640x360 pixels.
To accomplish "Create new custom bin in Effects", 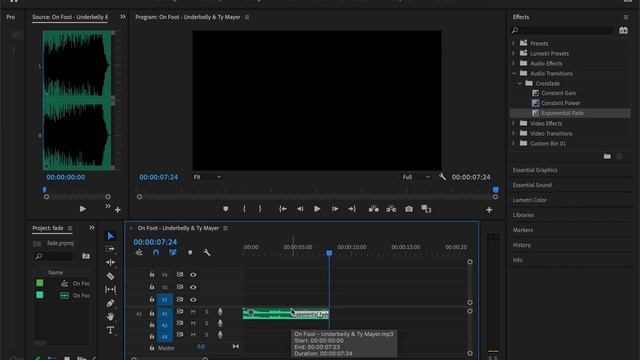I will click(607, 156).
